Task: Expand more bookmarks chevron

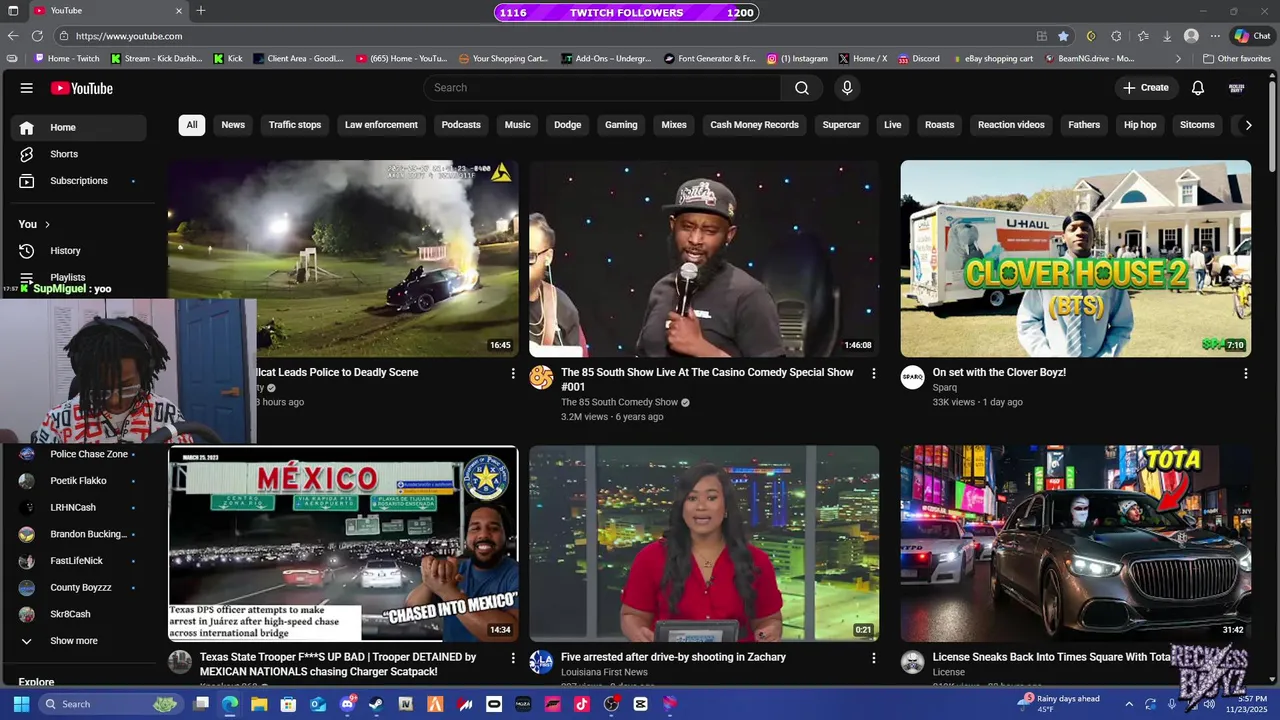Action: tap(1177, 59)
